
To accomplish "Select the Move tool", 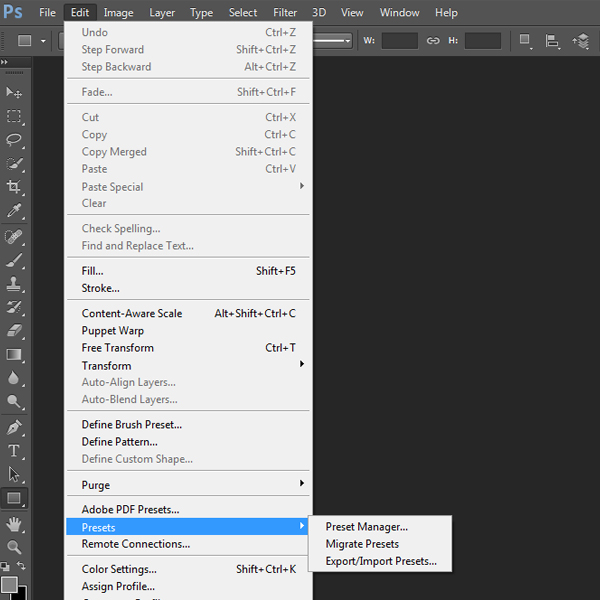I will 14,92.
